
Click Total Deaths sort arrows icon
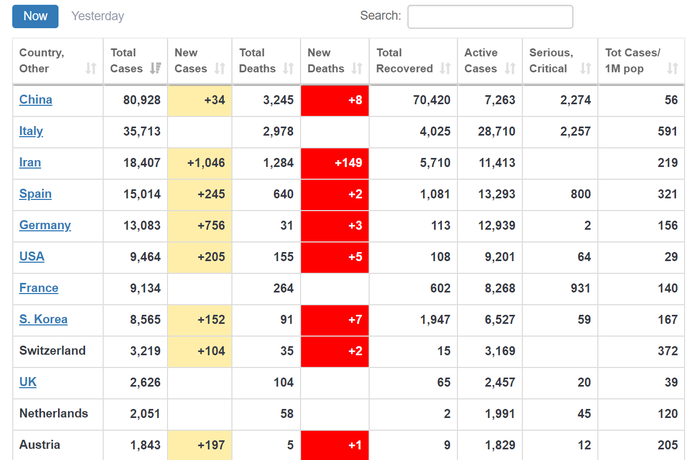[x=288, y=69]
